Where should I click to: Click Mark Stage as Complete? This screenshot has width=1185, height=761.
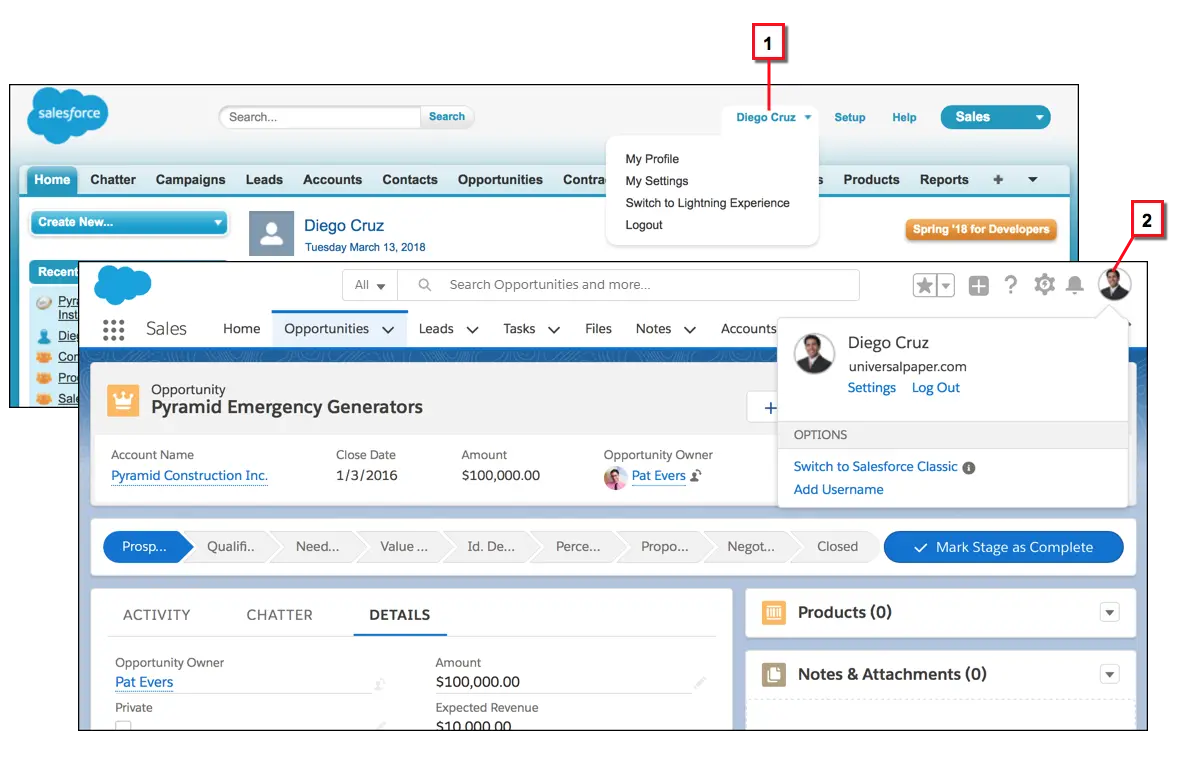tap(1004, 547)
